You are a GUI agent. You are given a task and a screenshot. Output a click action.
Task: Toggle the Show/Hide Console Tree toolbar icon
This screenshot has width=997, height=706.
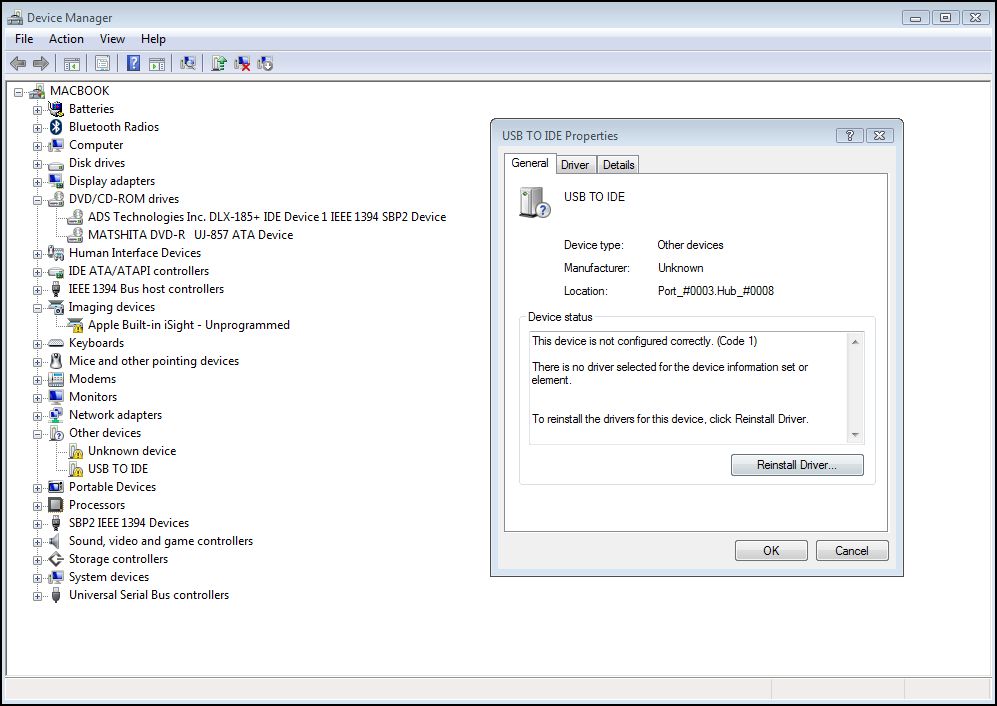[x=72, y=63]
